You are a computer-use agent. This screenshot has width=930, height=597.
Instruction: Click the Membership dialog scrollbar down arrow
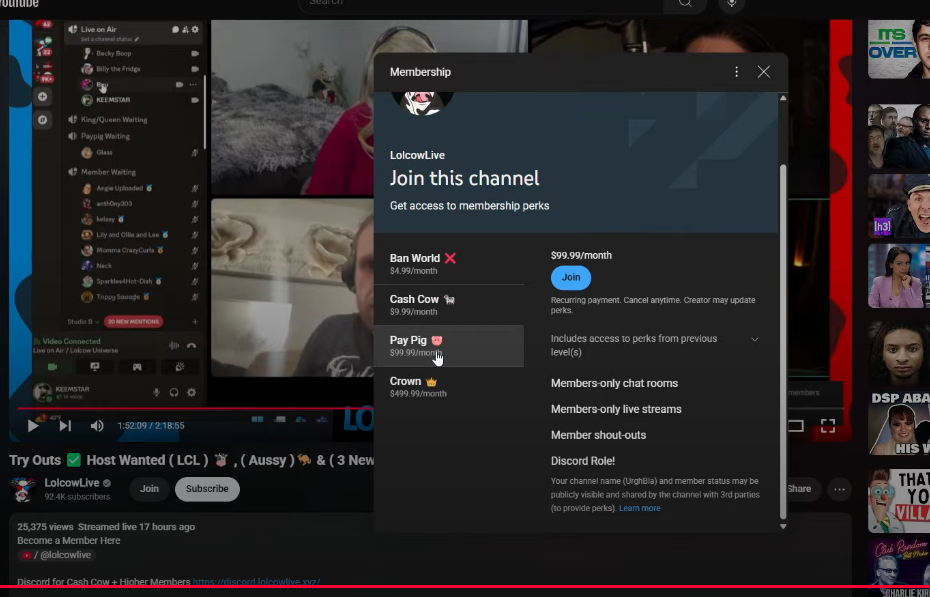click(783, 526)
